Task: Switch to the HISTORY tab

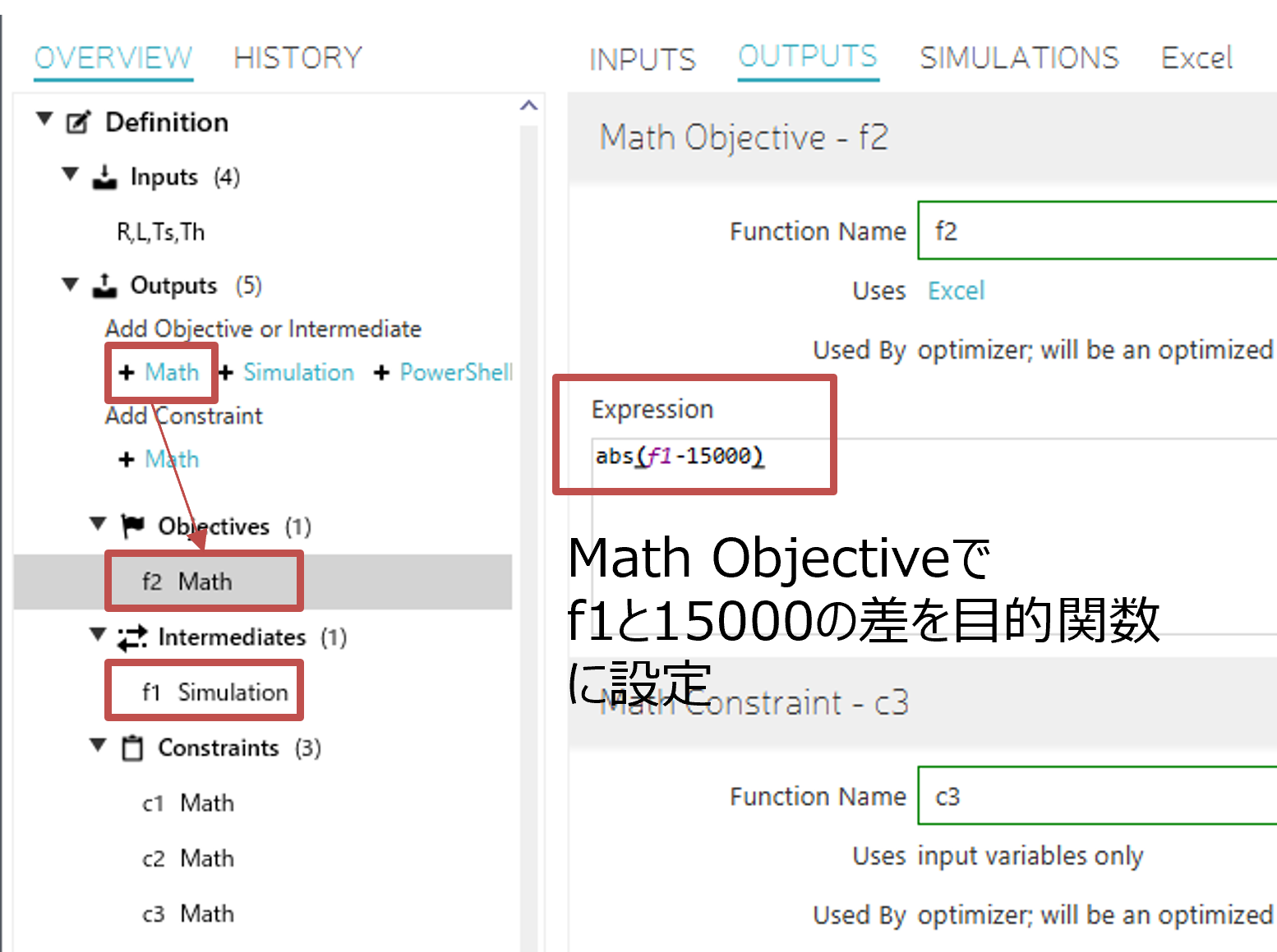Action: coord(297,58)
